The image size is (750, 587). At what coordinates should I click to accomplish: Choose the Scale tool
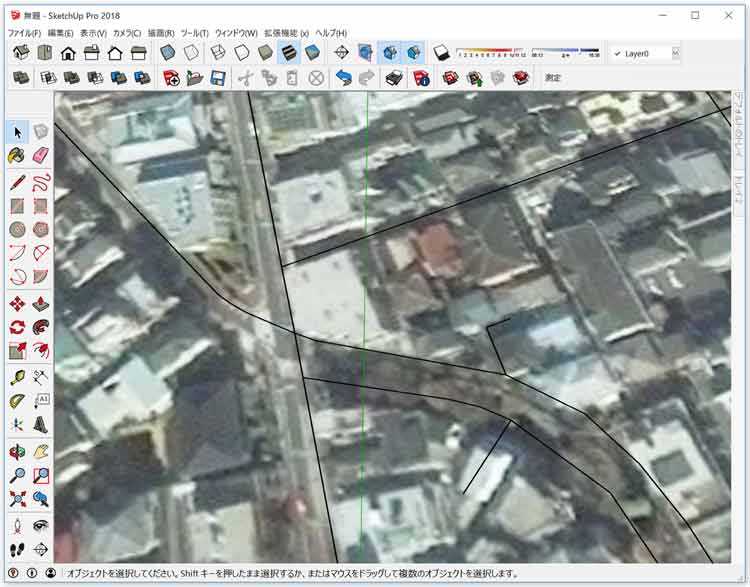tap(18, 351)
